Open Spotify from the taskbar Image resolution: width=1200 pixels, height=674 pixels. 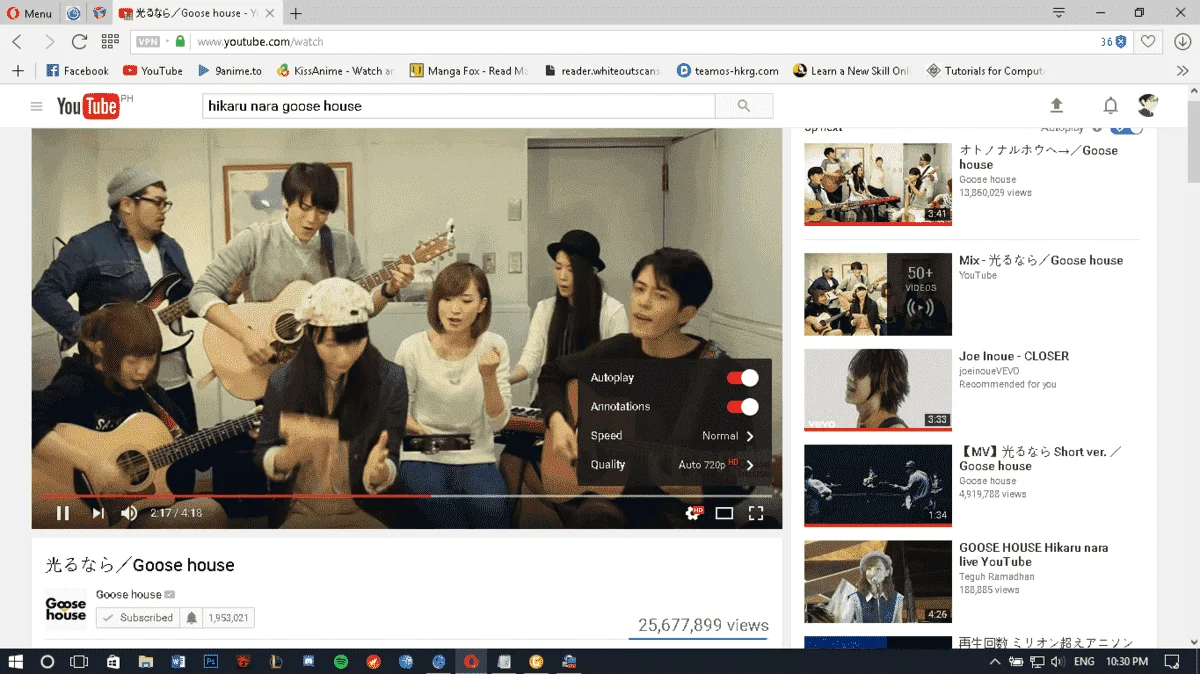click(x=340, y=662)
